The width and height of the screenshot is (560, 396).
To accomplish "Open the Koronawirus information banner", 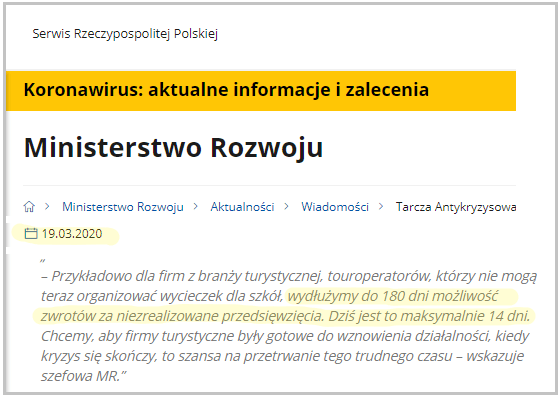I will (261, 91).
